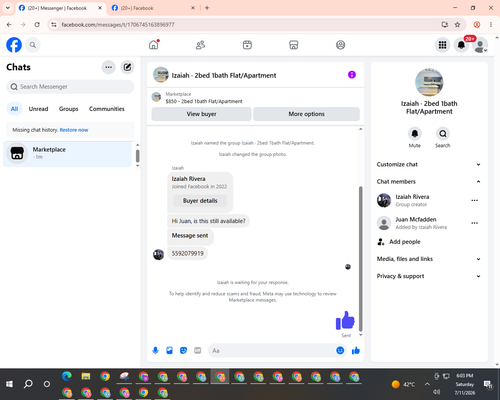This screenshot has height=400, width=500.
Task: Select the All chats filter tab
Action: pos(14,109)
